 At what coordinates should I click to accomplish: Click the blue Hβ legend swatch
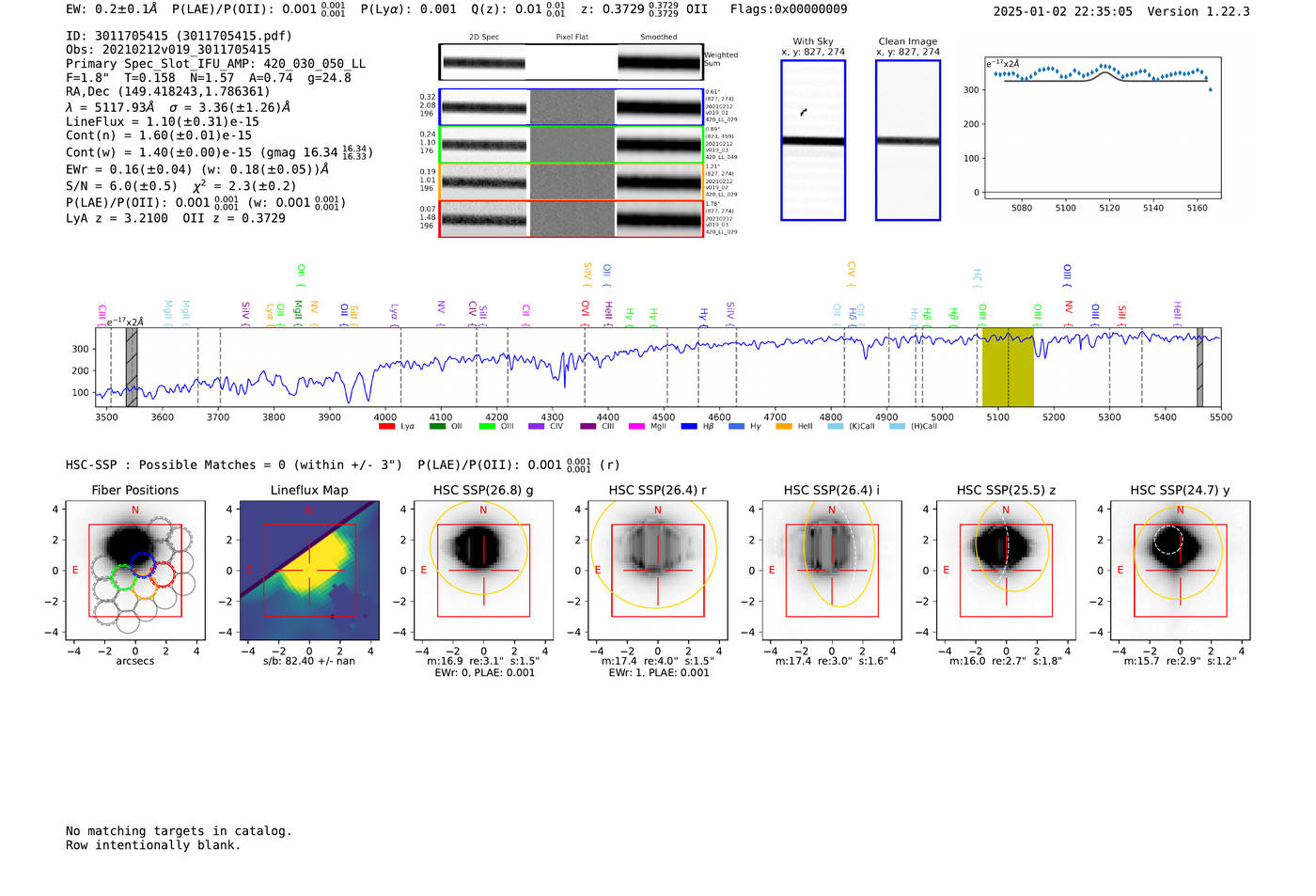689,427
